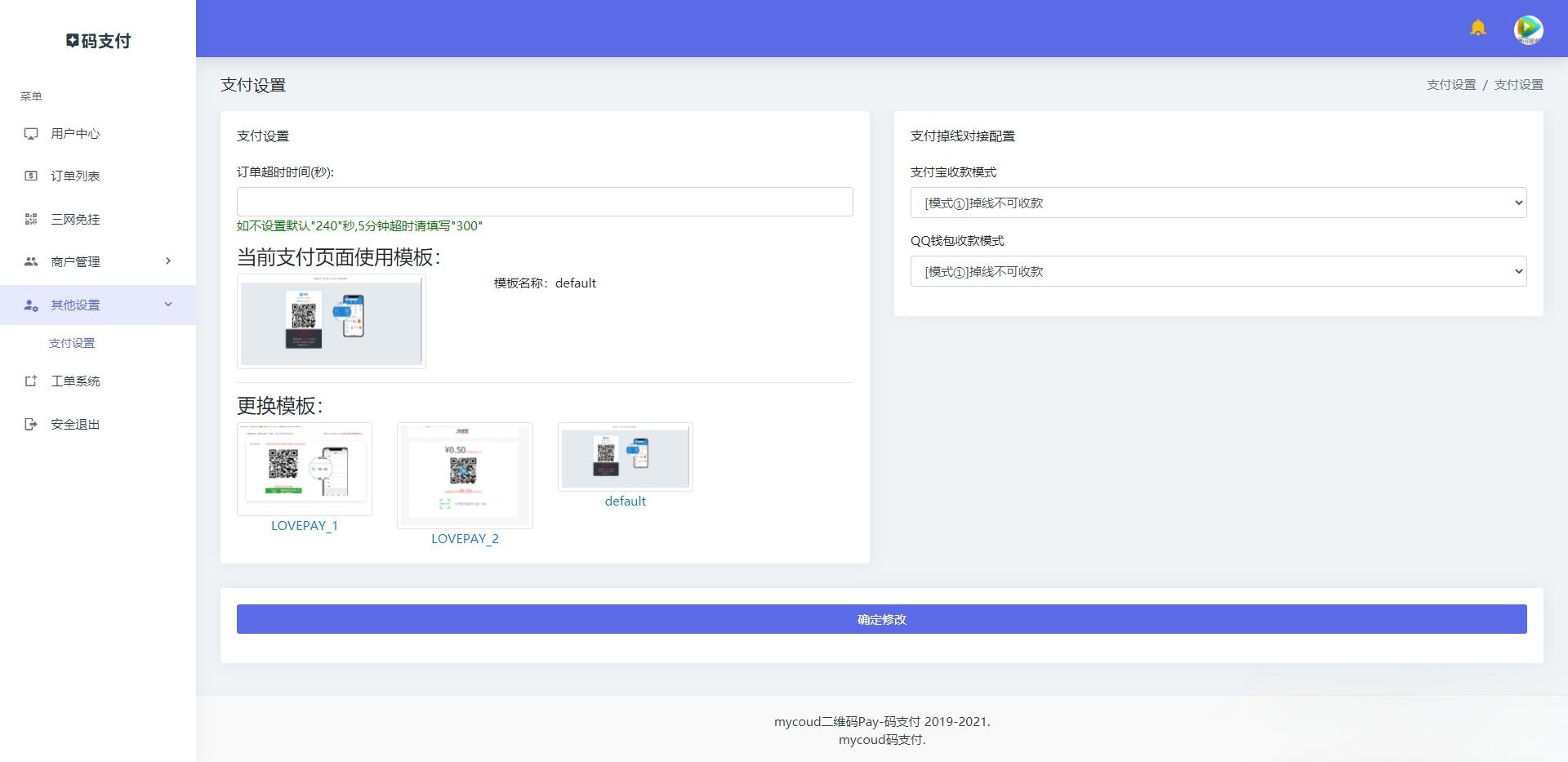Open the 工单系统 ticket system icon
The height and width of the screenshot is (762, 1568).
(31, 381)
